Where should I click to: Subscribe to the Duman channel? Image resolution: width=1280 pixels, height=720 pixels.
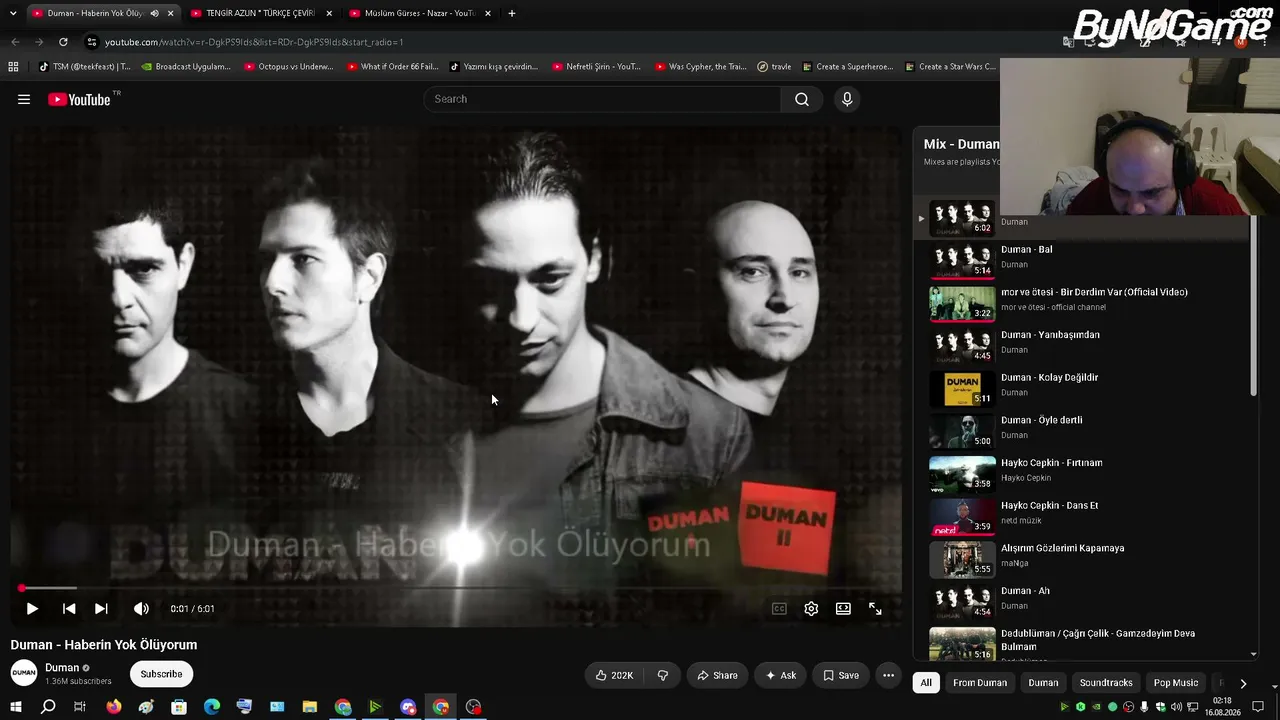[161, 674]
